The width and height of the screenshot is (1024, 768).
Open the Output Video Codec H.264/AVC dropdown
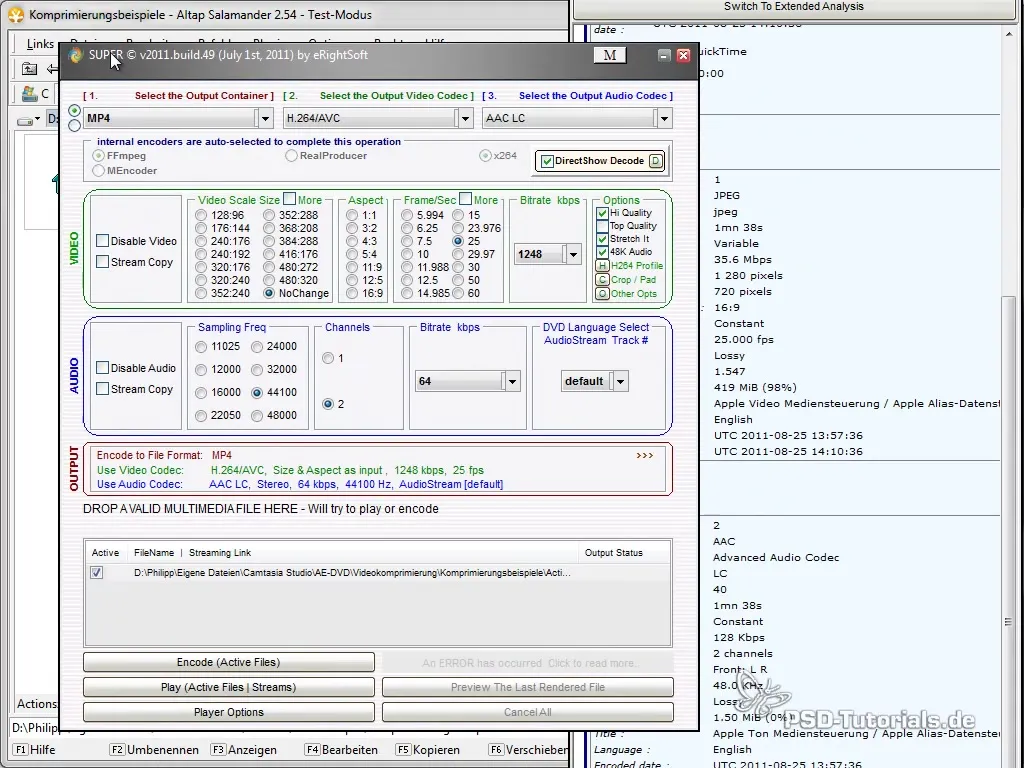tap(465, 119)
